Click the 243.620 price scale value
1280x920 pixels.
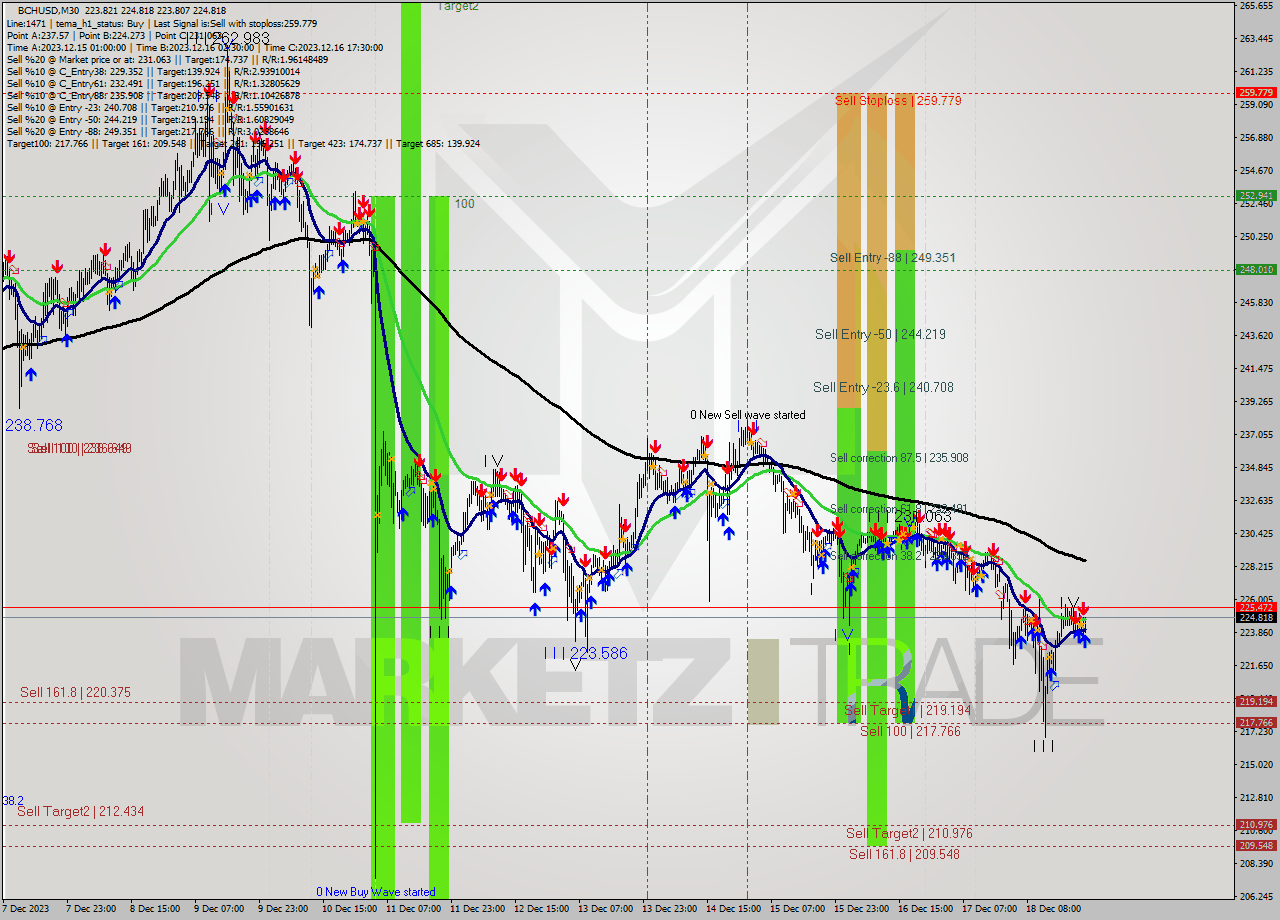(x=1256, y=335)
